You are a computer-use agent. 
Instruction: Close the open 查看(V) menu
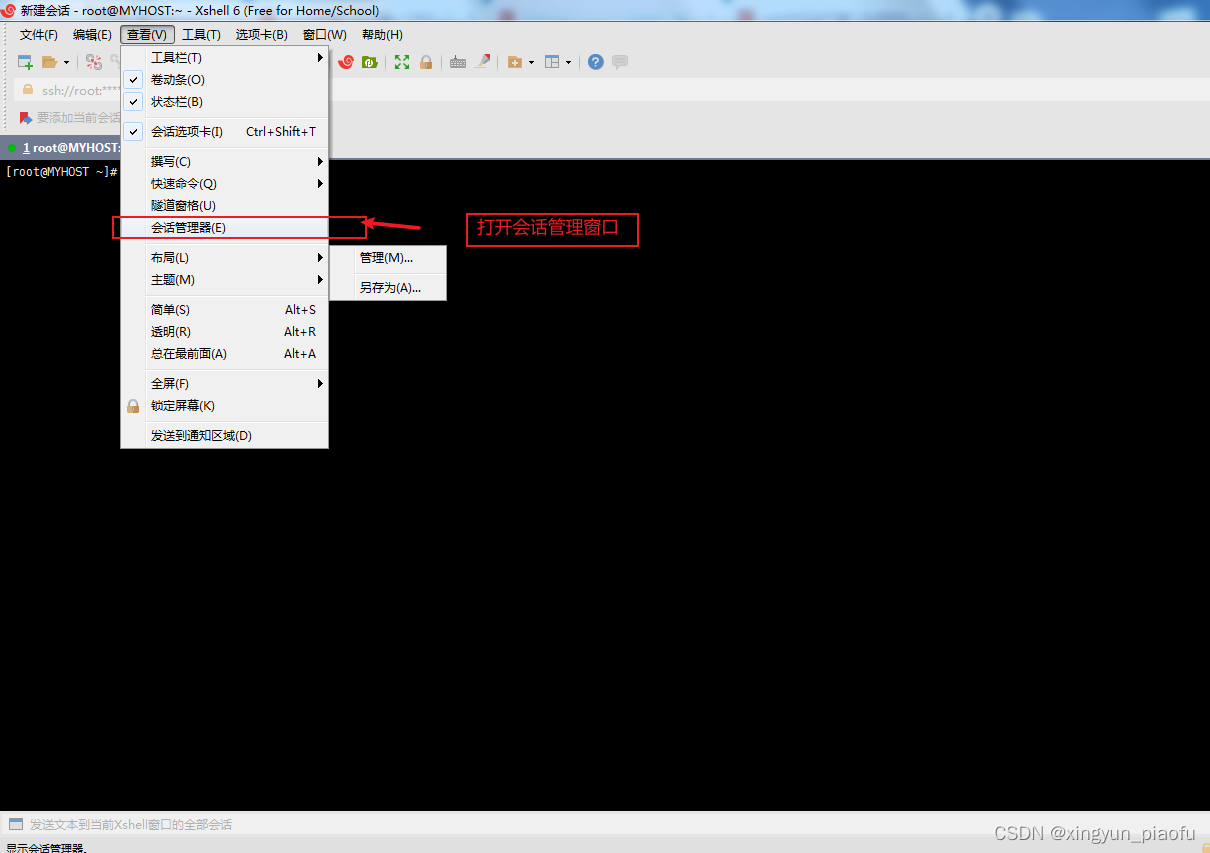147,35
